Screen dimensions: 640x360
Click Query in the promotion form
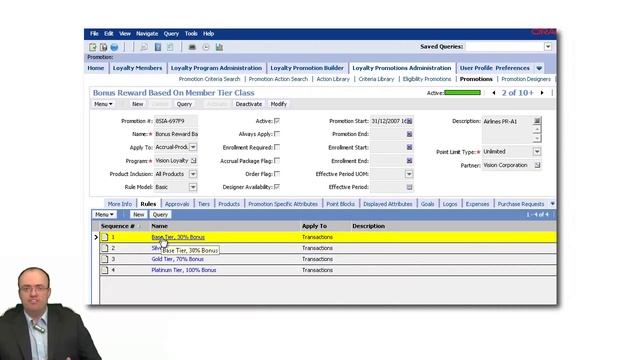184,104
